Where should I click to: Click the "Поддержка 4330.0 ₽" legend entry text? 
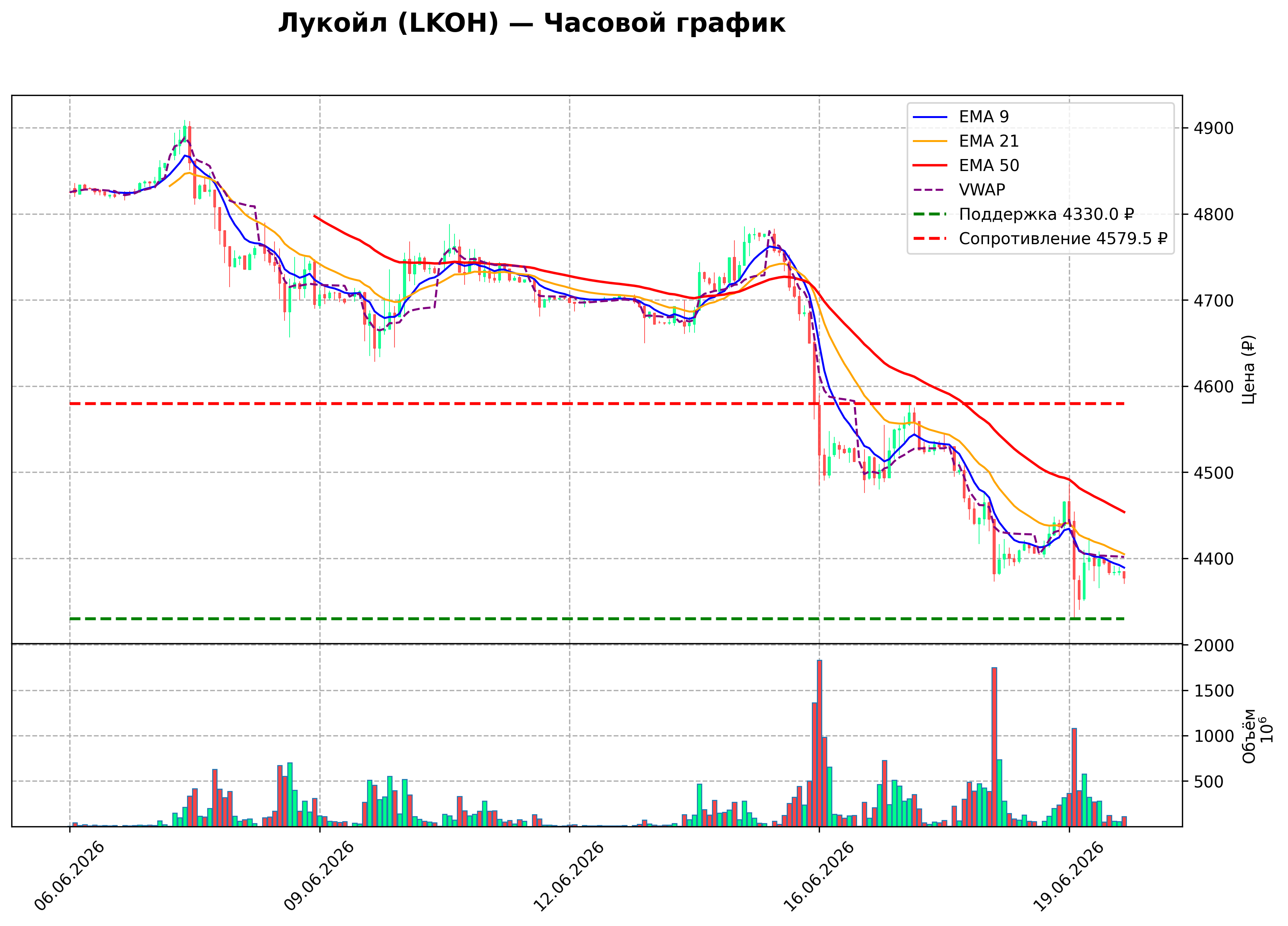click(1046, 215)
